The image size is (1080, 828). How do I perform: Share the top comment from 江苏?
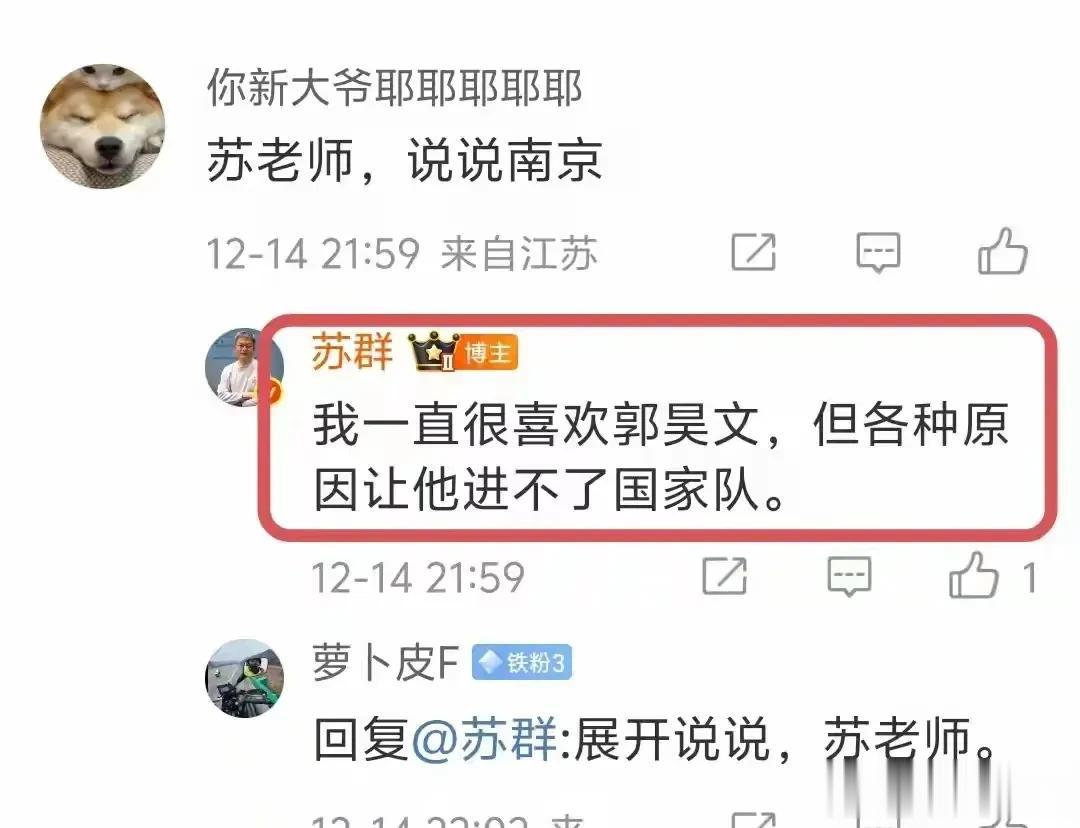click(754, 252)
